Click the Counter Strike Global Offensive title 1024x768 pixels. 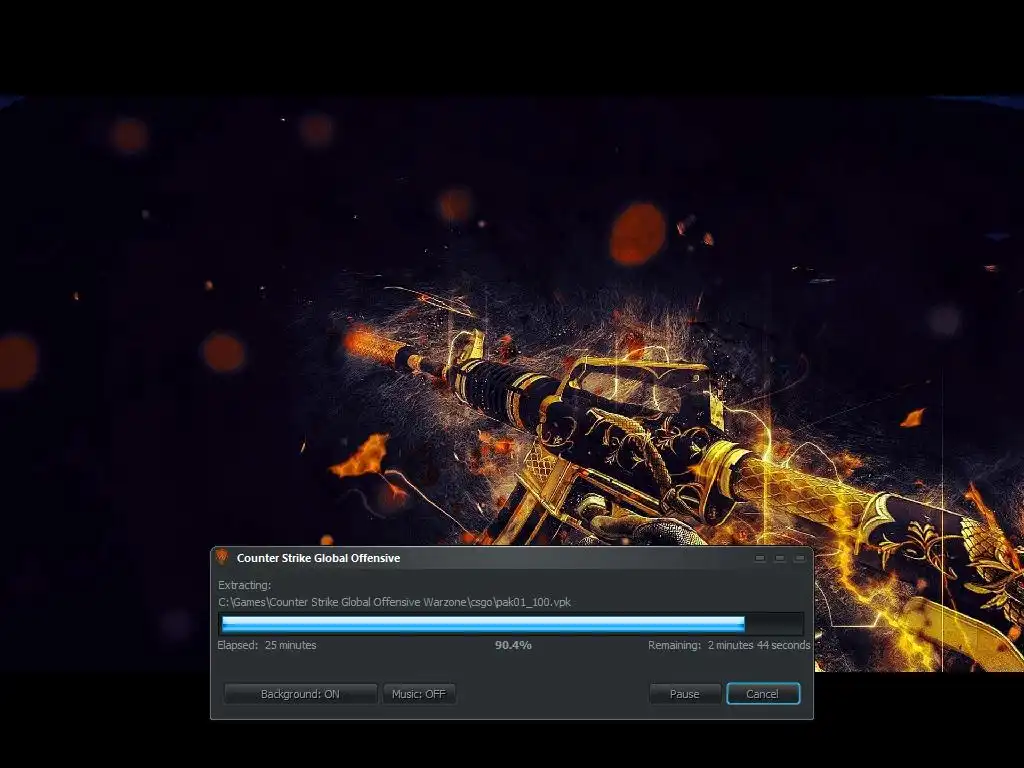click(318, 558)
